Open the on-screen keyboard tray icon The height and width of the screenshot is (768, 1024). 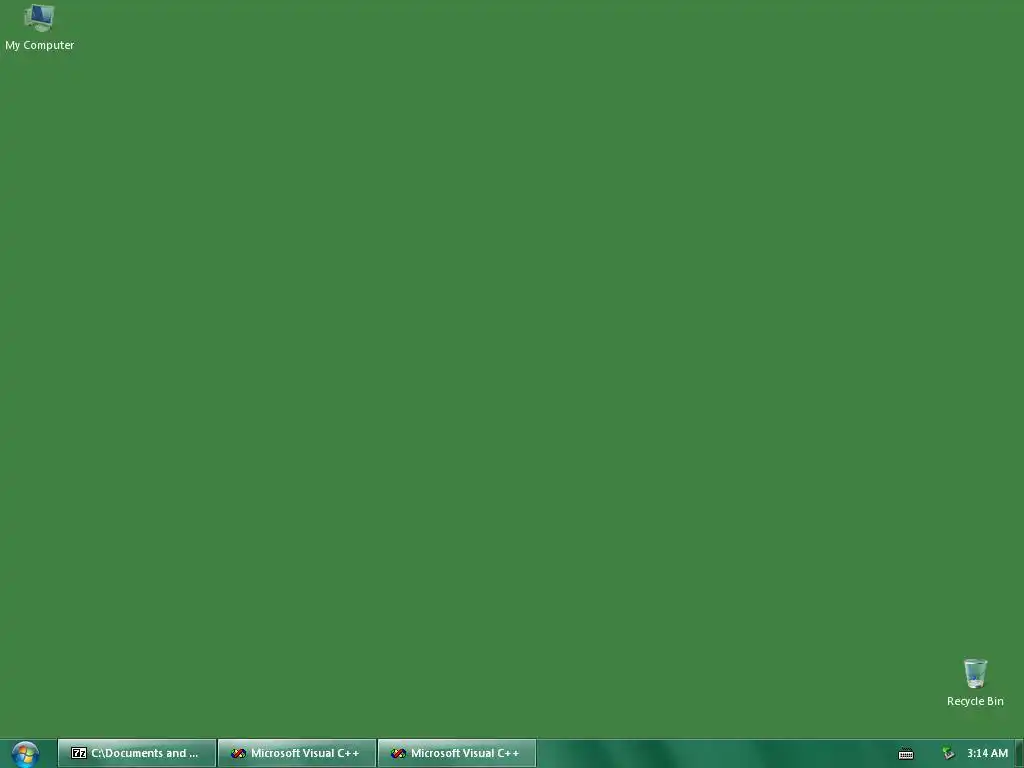906,754
